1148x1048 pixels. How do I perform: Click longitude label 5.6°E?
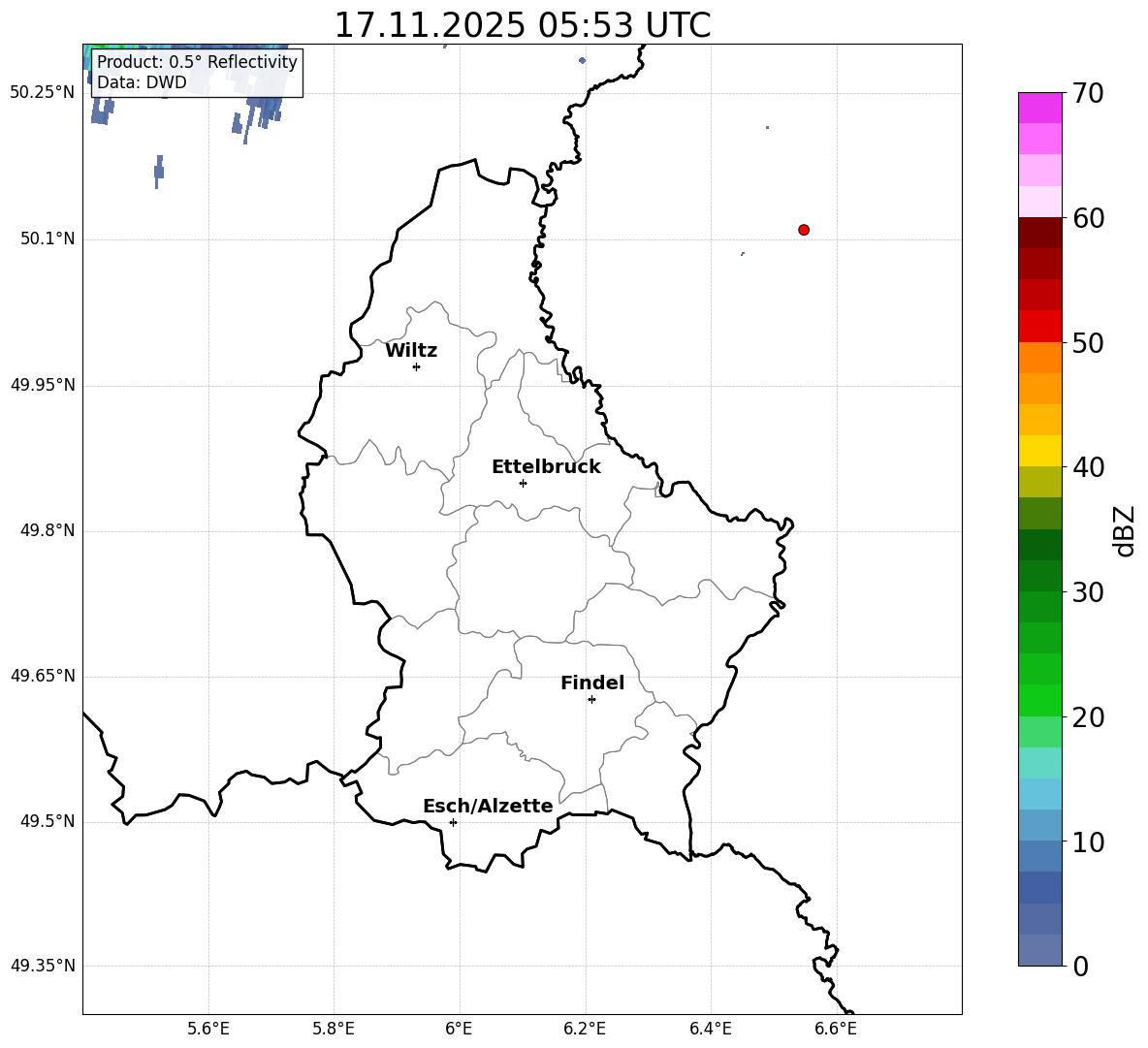[x=207, y=1029]
